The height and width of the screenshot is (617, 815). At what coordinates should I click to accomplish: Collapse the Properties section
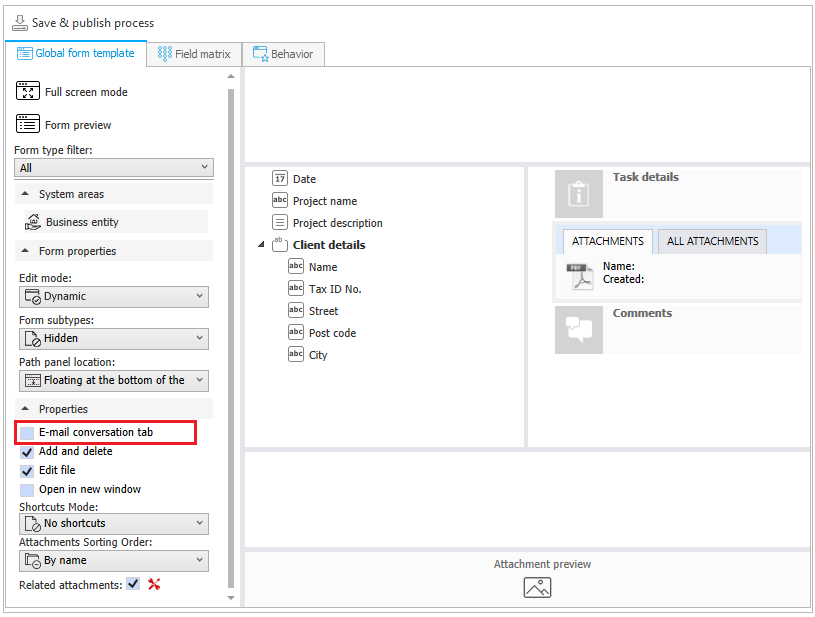point(25,409)
